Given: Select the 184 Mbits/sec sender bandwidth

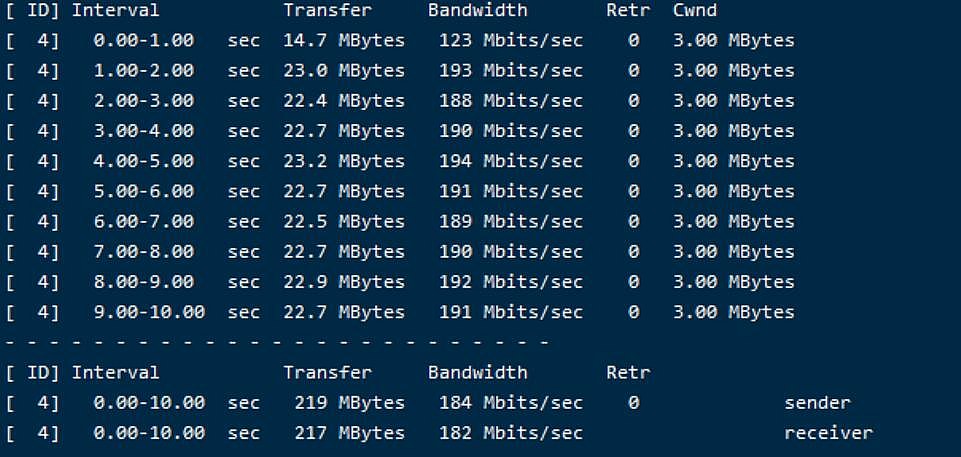Looking at the screenshot, I should click(511, 402).
